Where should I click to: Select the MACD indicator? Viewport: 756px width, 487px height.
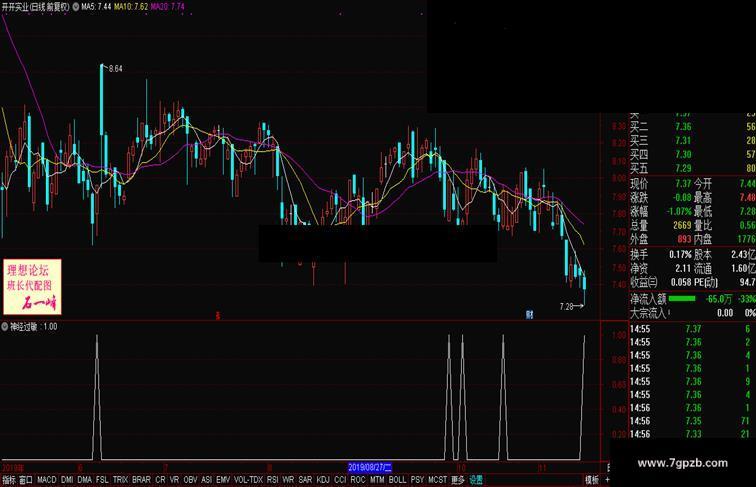pos(47,480)
